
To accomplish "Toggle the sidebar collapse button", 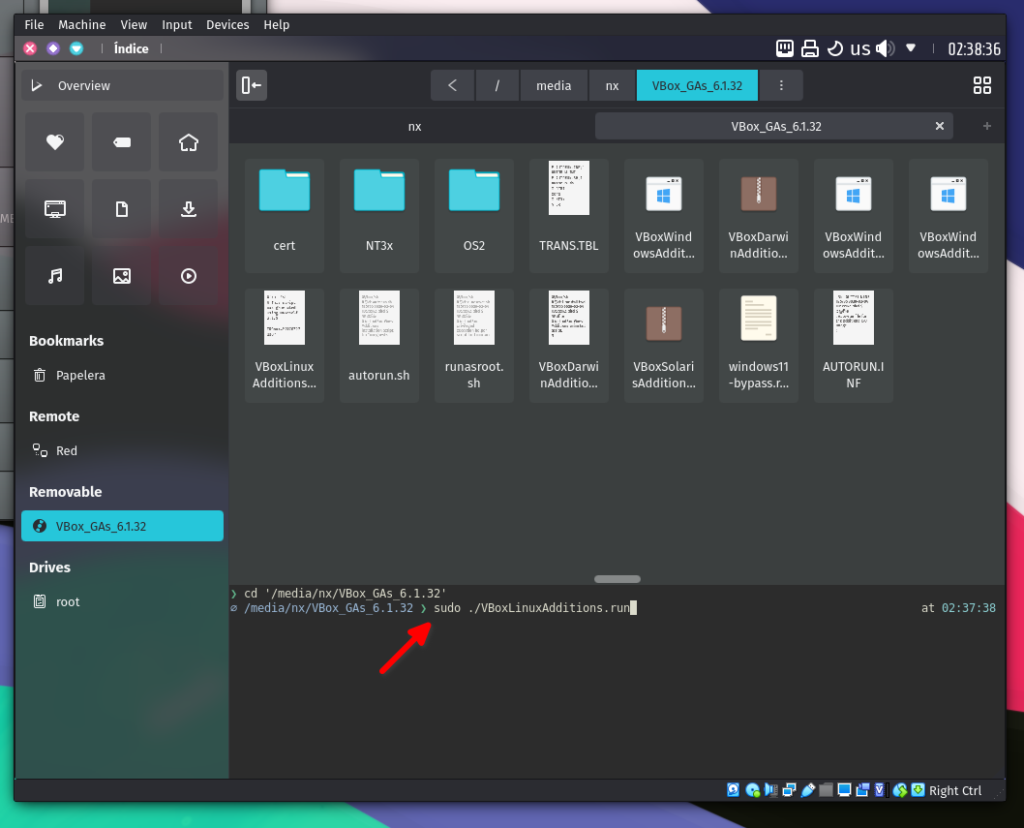I will point(251,85).
